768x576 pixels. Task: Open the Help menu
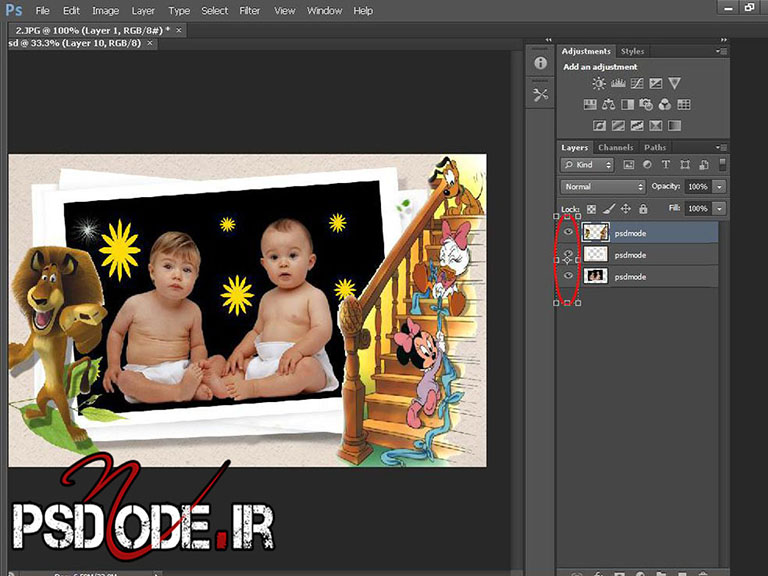pyautogui.click(x=363, y=10)
